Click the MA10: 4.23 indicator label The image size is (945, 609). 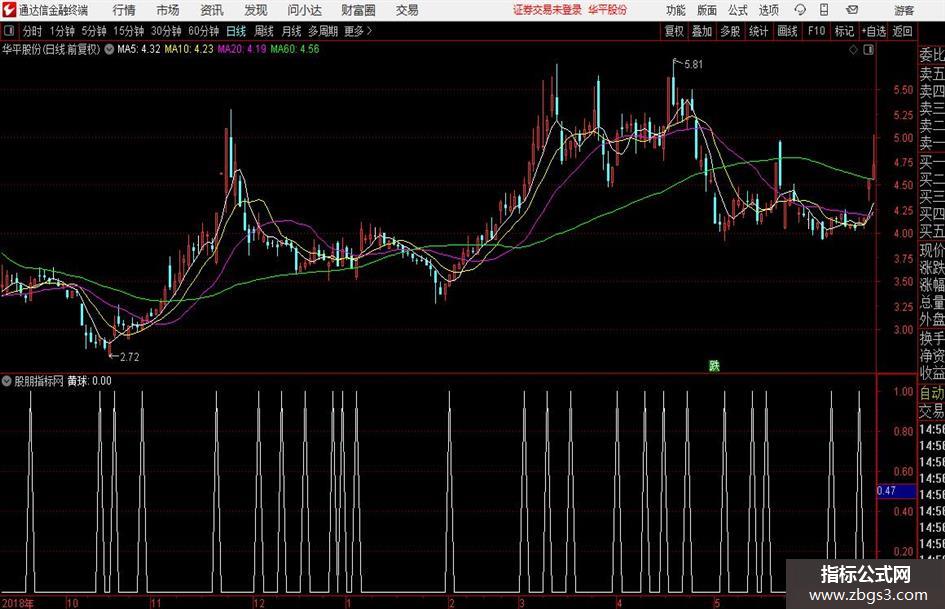[x=189, y=49]
